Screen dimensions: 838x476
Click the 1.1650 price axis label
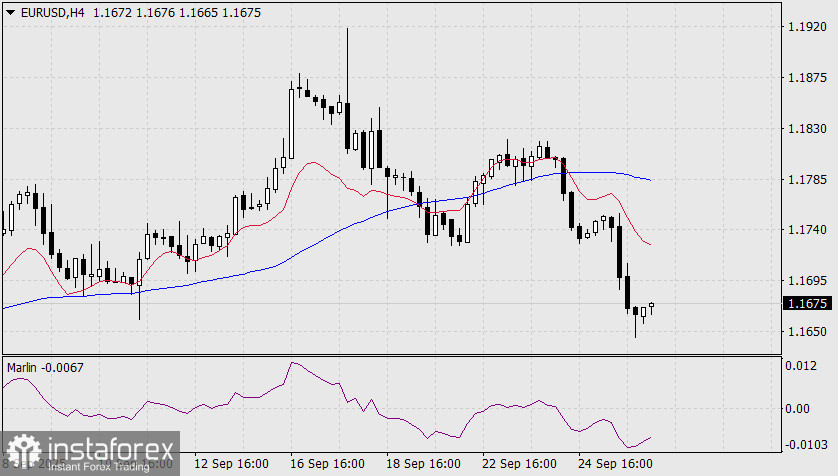(x=807, y=332)
